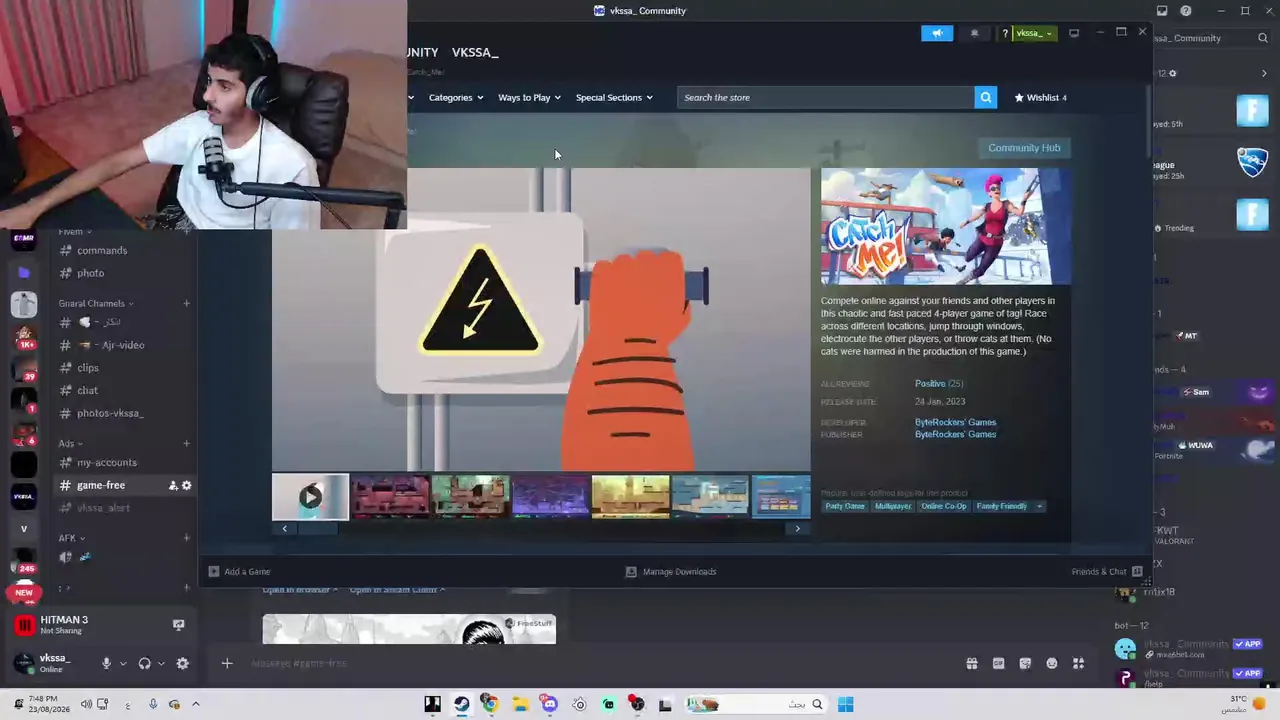Play the trailer video thumbnail
Image resolution: width=1280 pixels, height=720 pixels.
[310, 496]
